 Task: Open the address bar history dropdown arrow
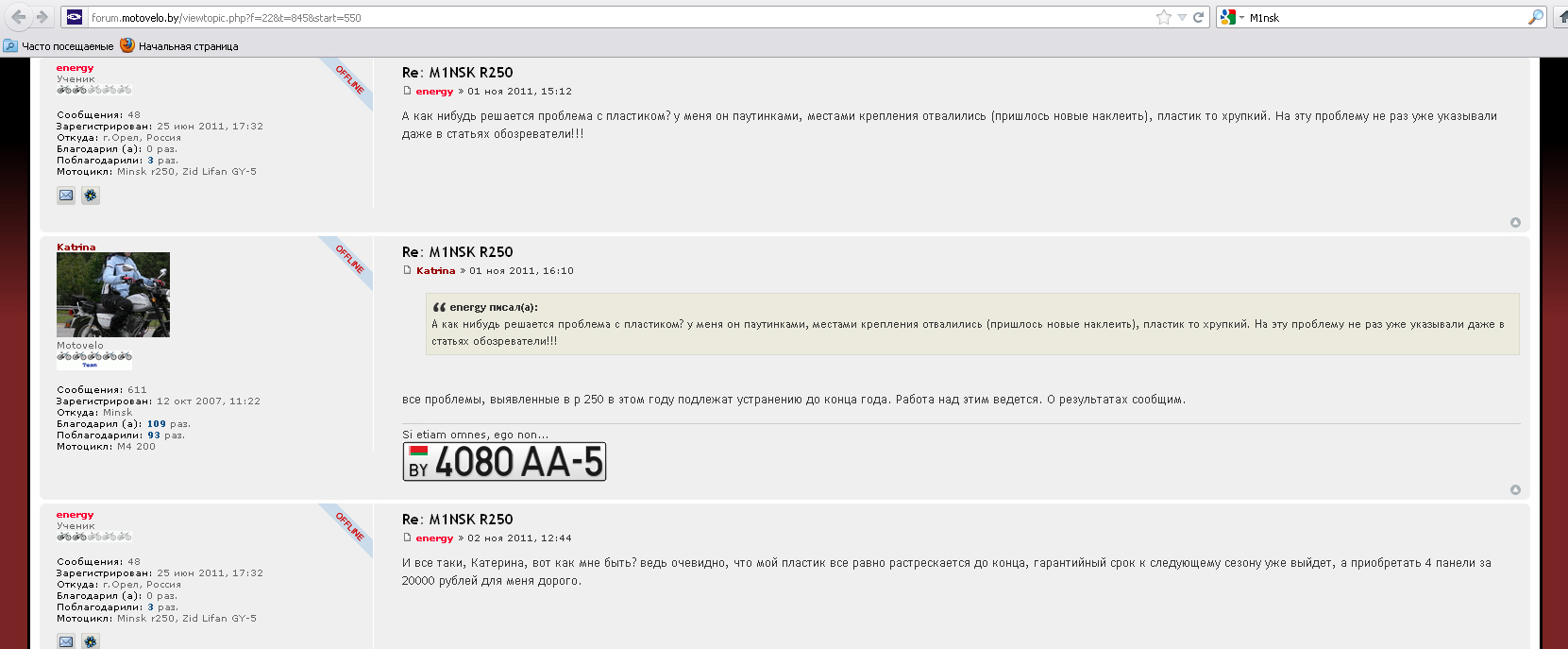[x=1182, y=17]
